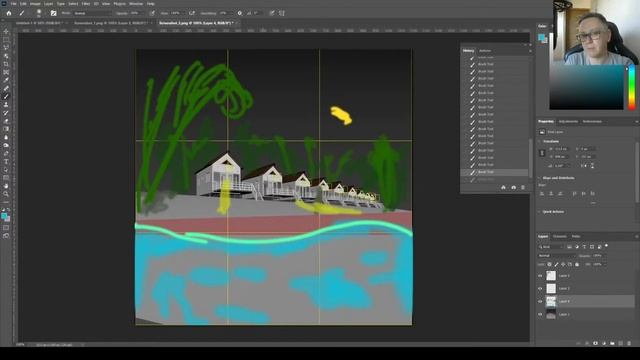Image resolution: width=640 pixels, height=360 pixels.
Task: Select the Pen tool
Action: point(6,153)
